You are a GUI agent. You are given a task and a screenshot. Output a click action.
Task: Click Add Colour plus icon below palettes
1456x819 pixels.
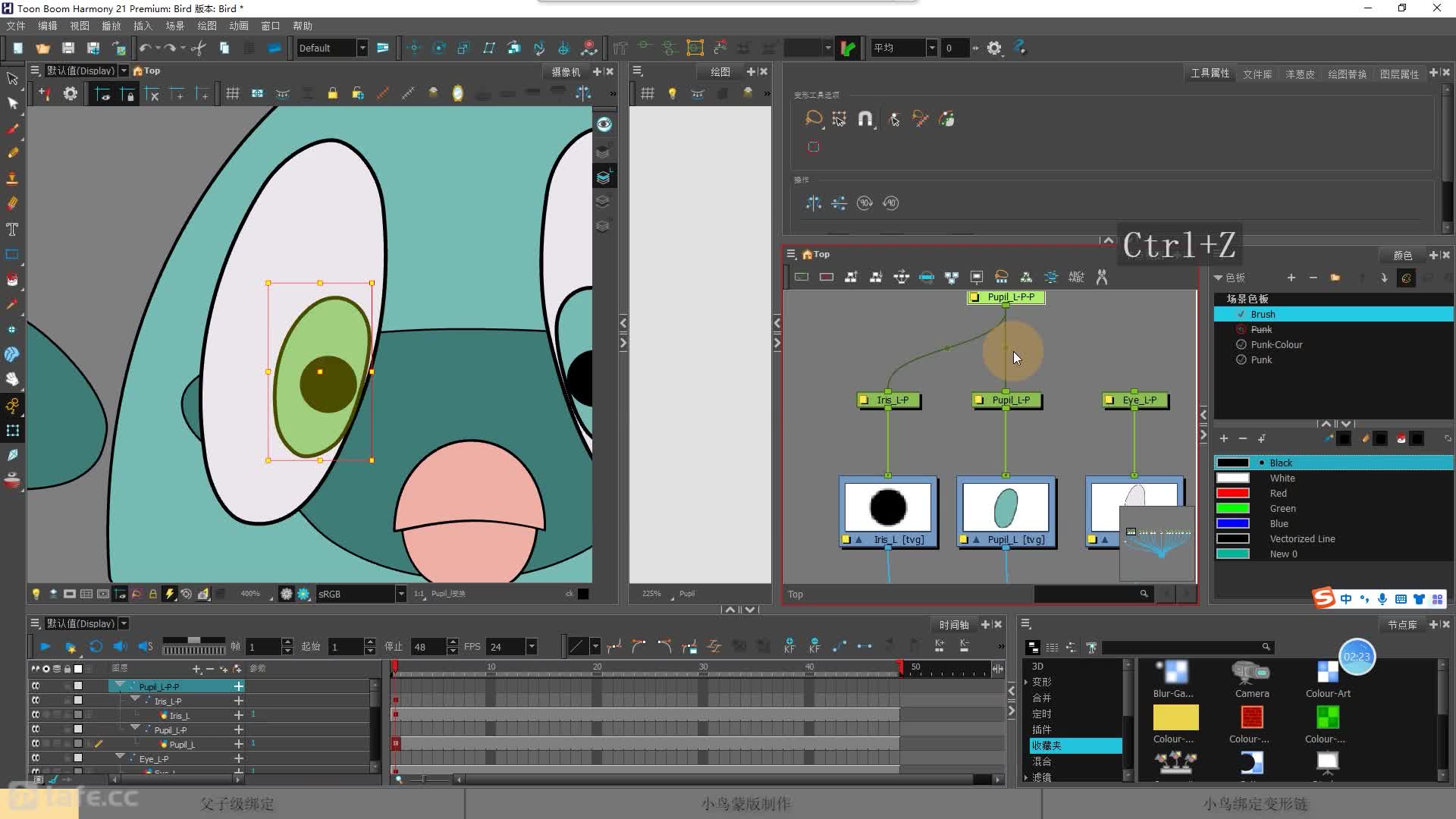coord(1223,438)
